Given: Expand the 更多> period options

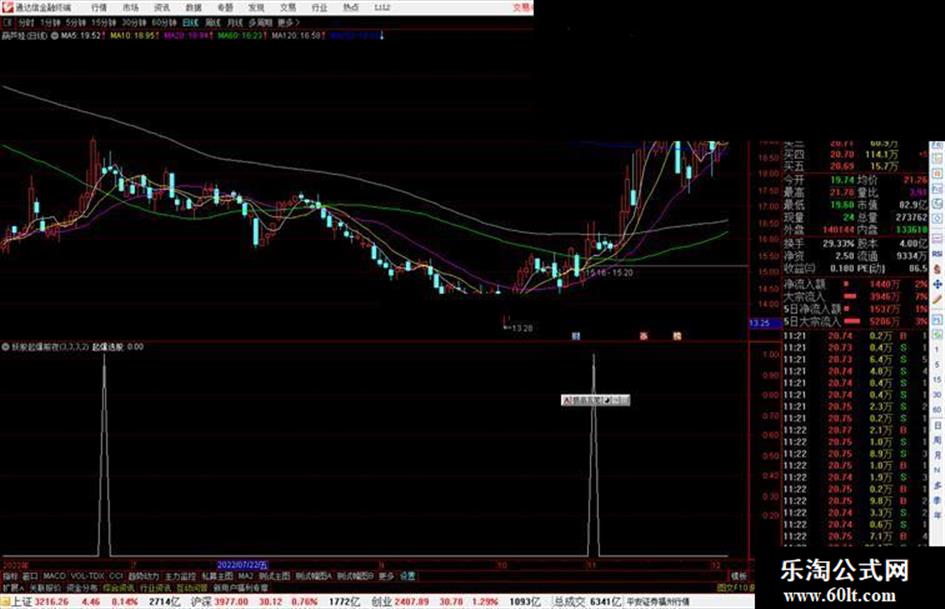Looking at the screenshot, I should coord(288,23).
